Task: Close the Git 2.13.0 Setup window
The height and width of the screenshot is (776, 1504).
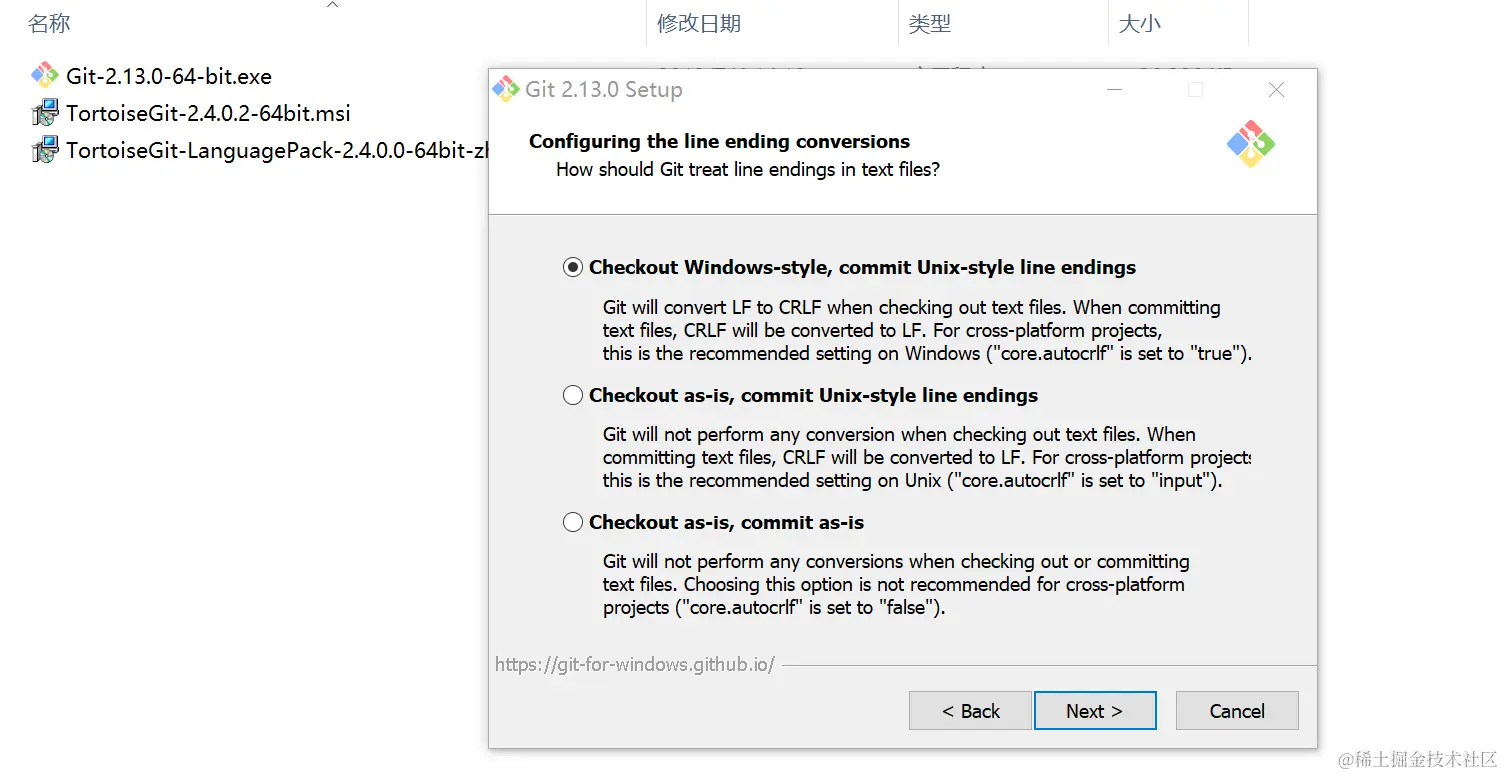Action: coord(1276,90)
